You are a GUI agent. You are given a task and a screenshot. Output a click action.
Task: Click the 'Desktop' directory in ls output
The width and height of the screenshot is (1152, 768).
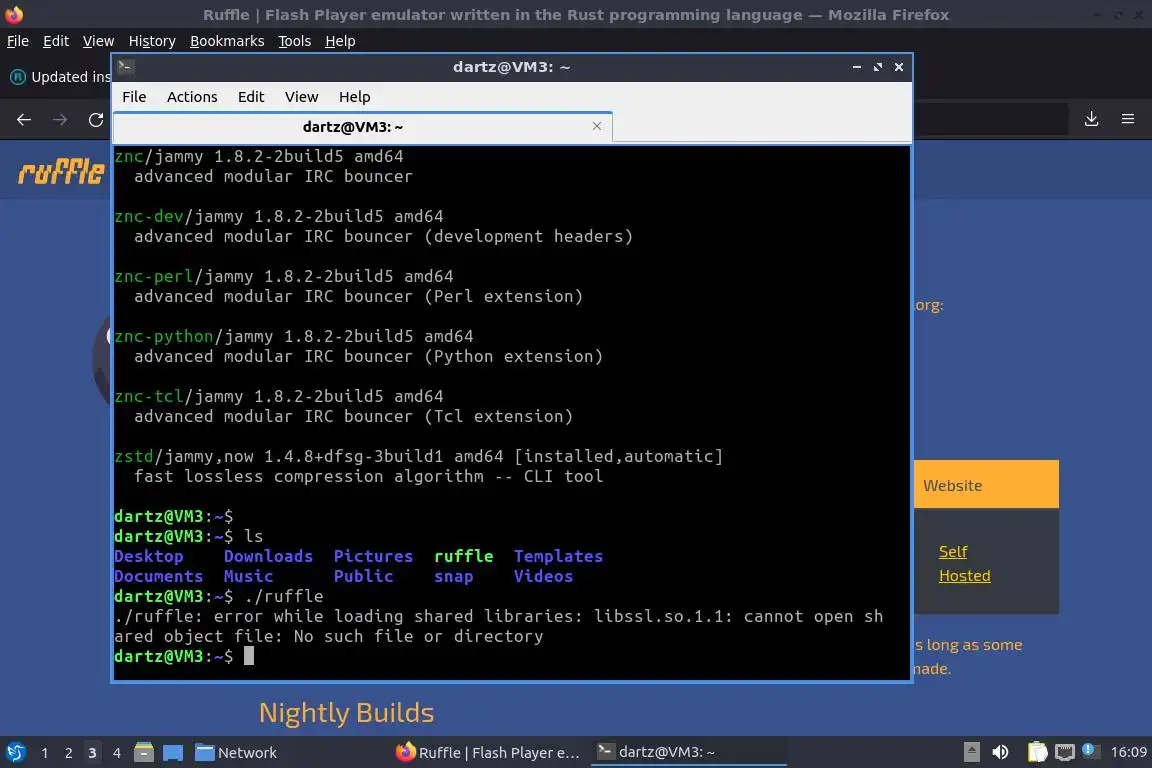coord(148,556)
